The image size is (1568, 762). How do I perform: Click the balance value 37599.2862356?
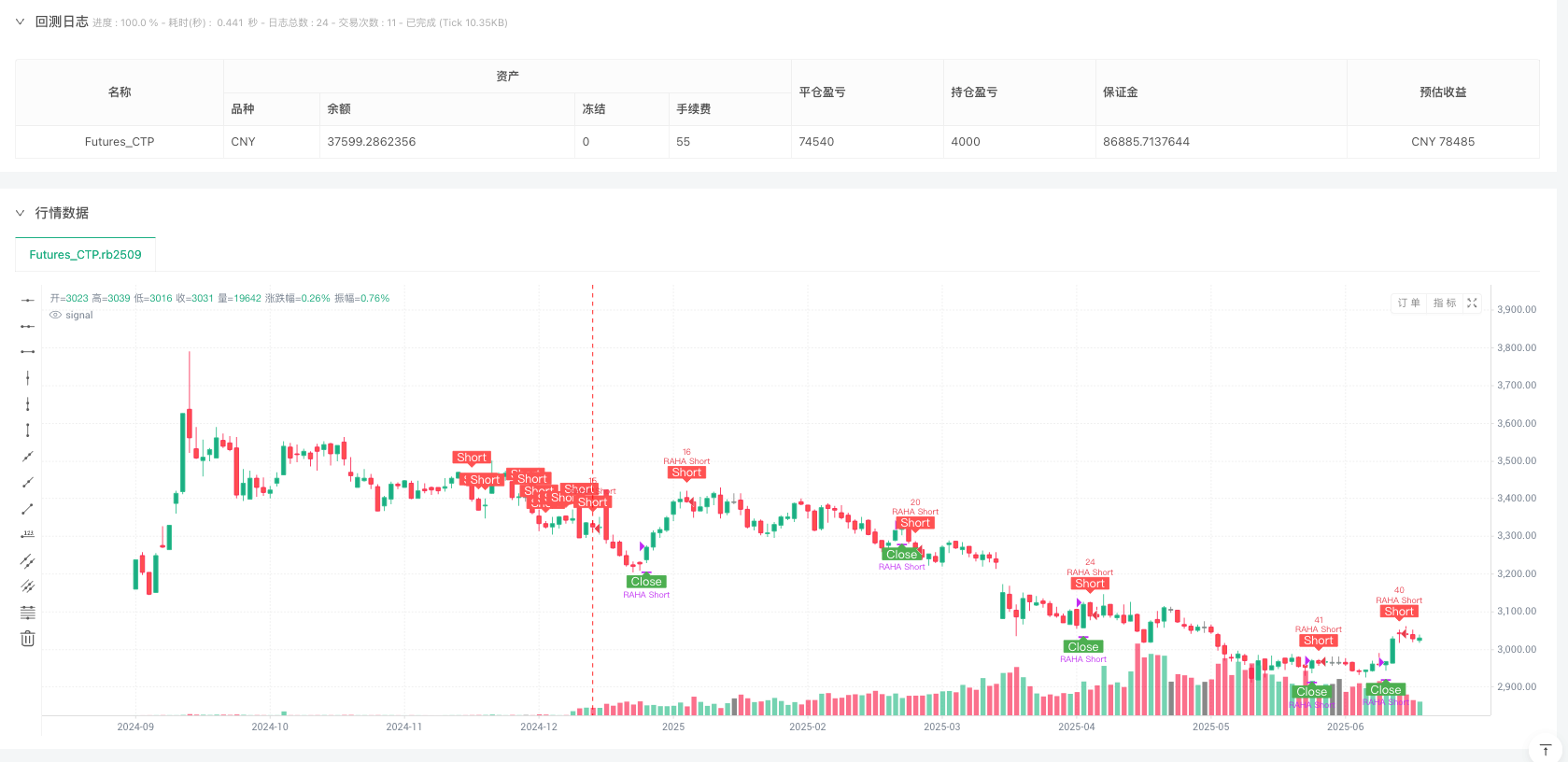click(372, 142)
